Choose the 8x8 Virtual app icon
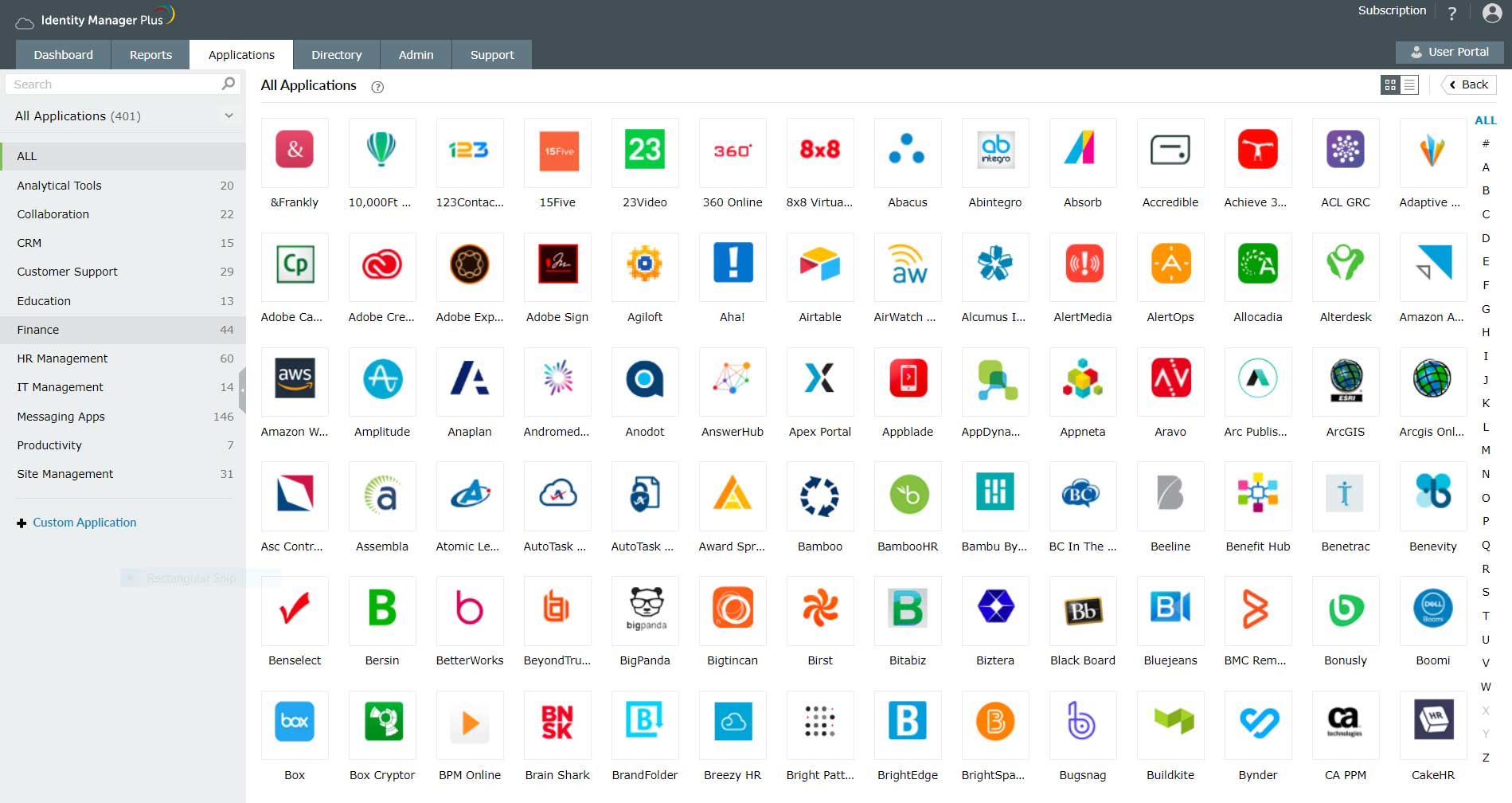This screenshot has width=1512, height=803. (820, 151)
